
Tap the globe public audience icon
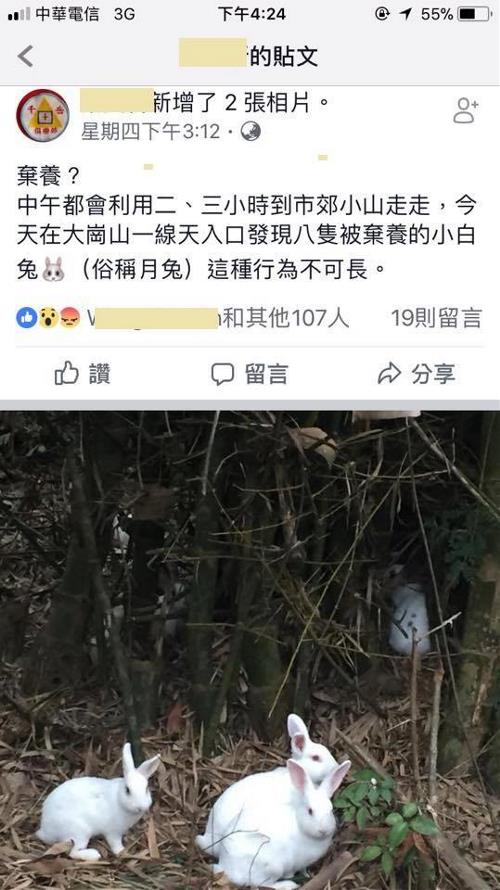[250, 132]
